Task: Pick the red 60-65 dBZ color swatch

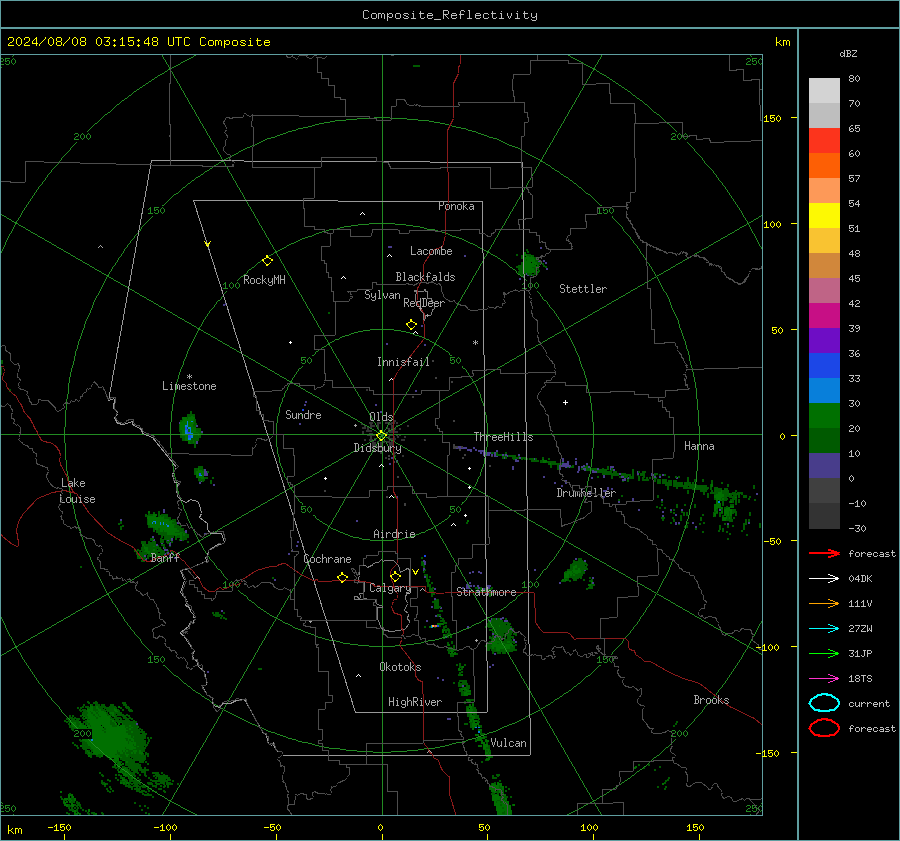Action: click(824, 141)
